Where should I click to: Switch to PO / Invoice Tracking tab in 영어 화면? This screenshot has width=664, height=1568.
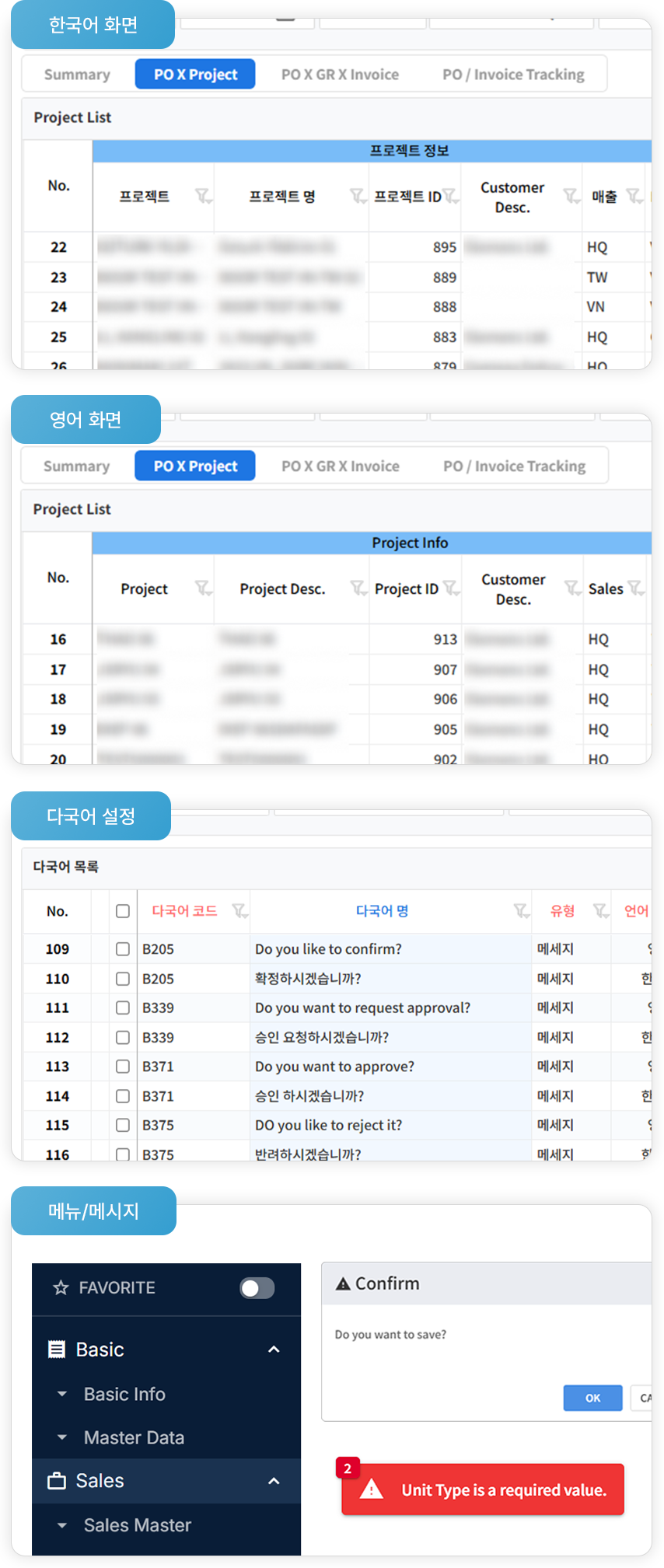(514, 466)
